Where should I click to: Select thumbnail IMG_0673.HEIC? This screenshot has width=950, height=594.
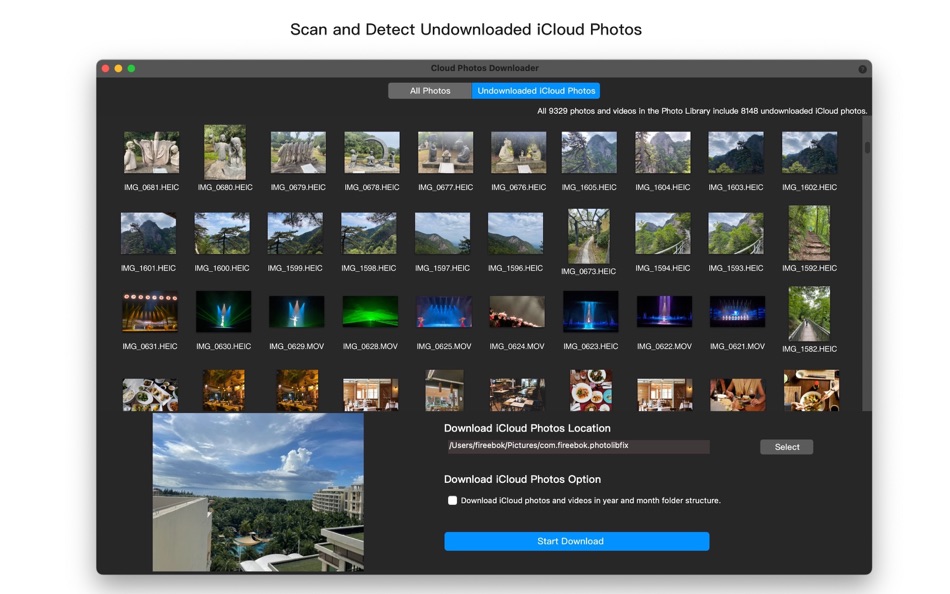click(588, 236)
